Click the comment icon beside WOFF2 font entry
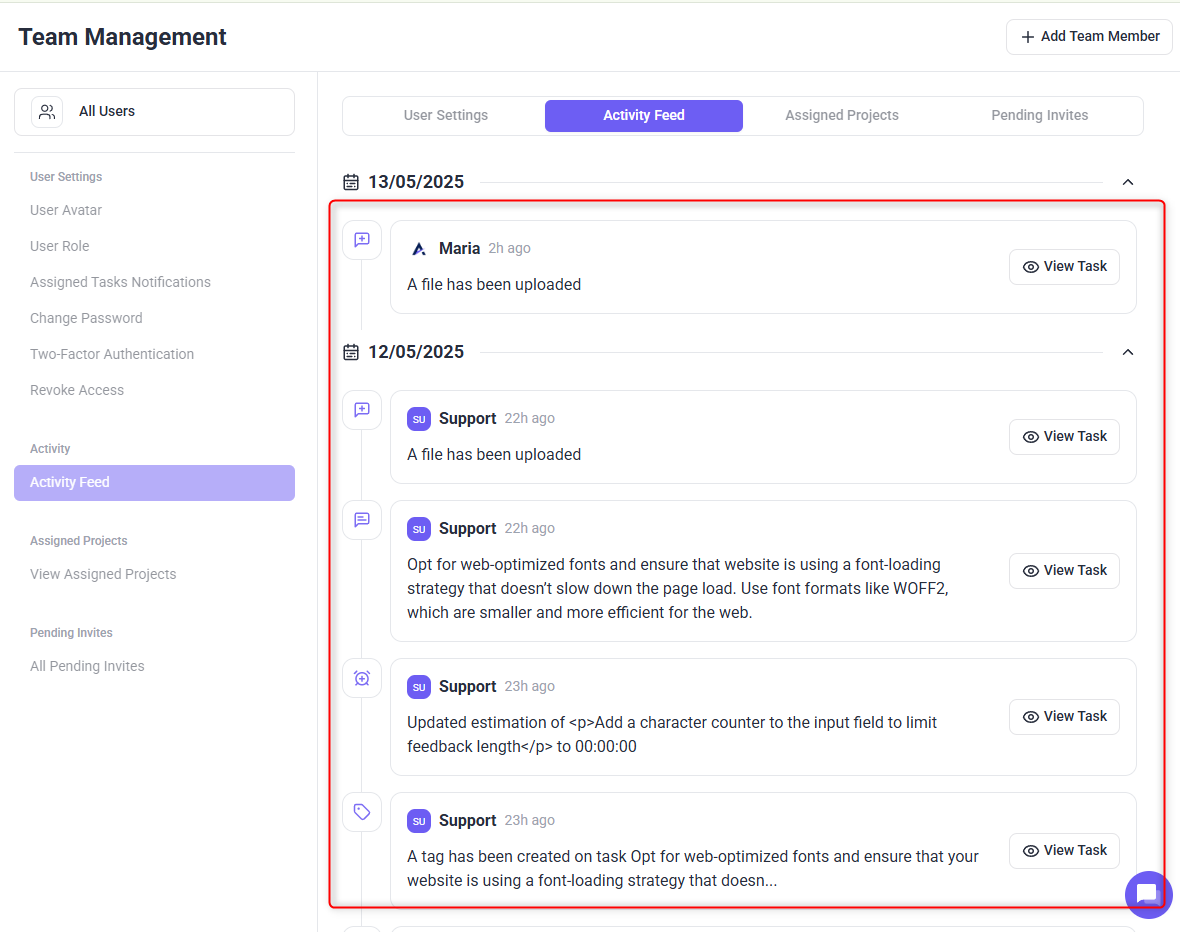 362,520
